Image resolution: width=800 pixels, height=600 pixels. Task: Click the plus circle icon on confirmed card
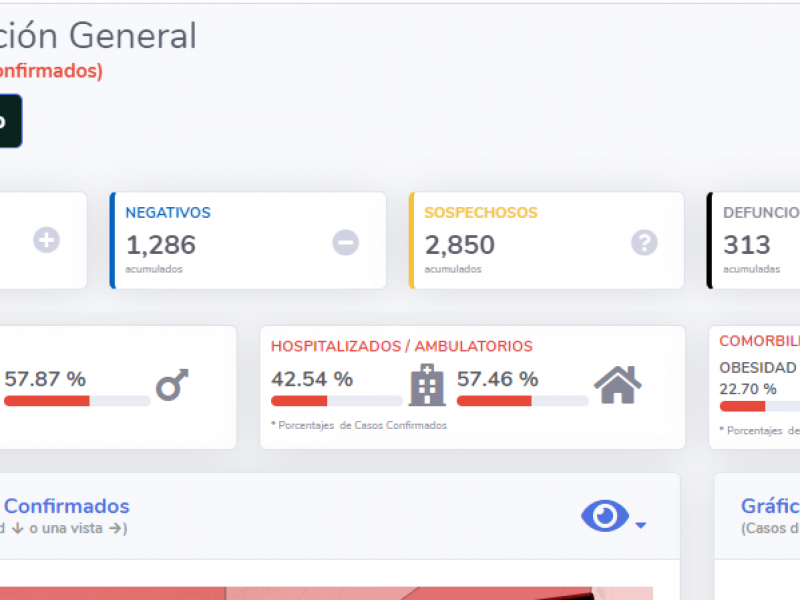[x=46, y=240]
